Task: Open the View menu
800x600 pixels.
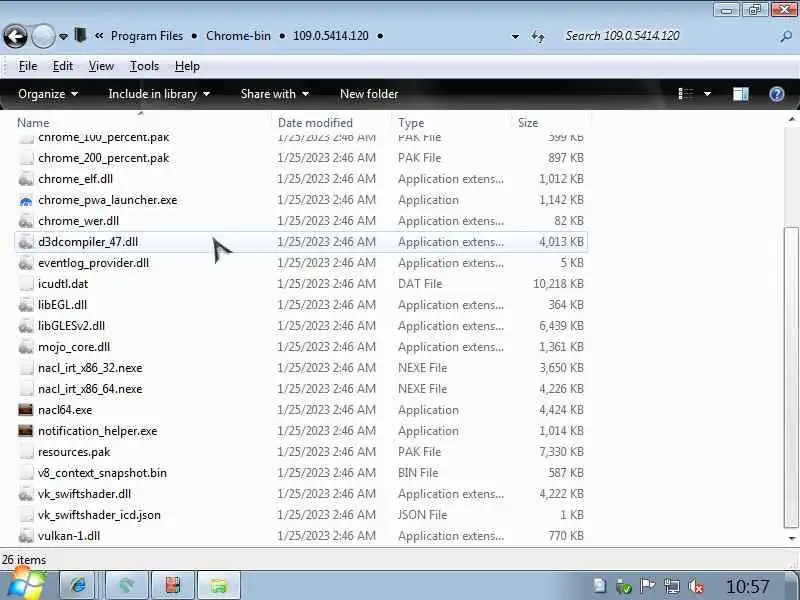Action: click(101, 66)
